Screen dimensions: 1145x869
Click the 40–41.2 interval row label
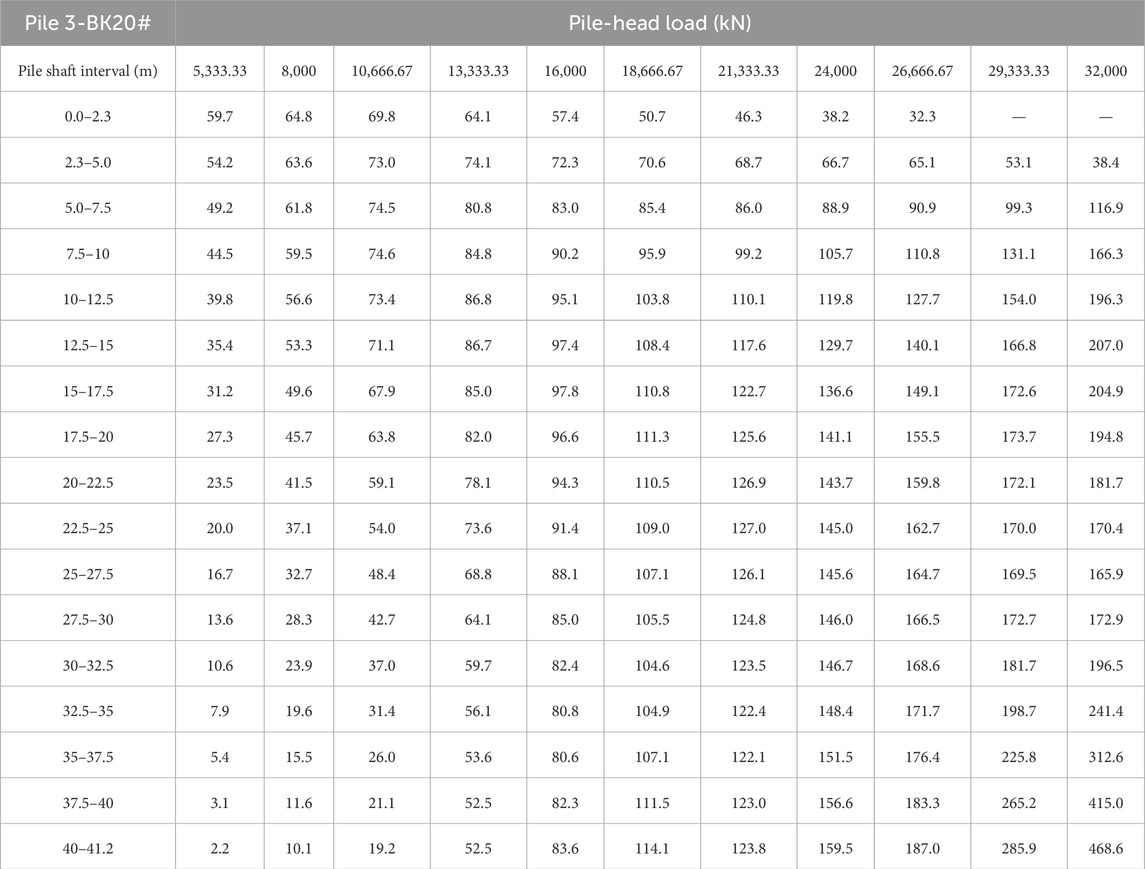click(x=88, y=849)
